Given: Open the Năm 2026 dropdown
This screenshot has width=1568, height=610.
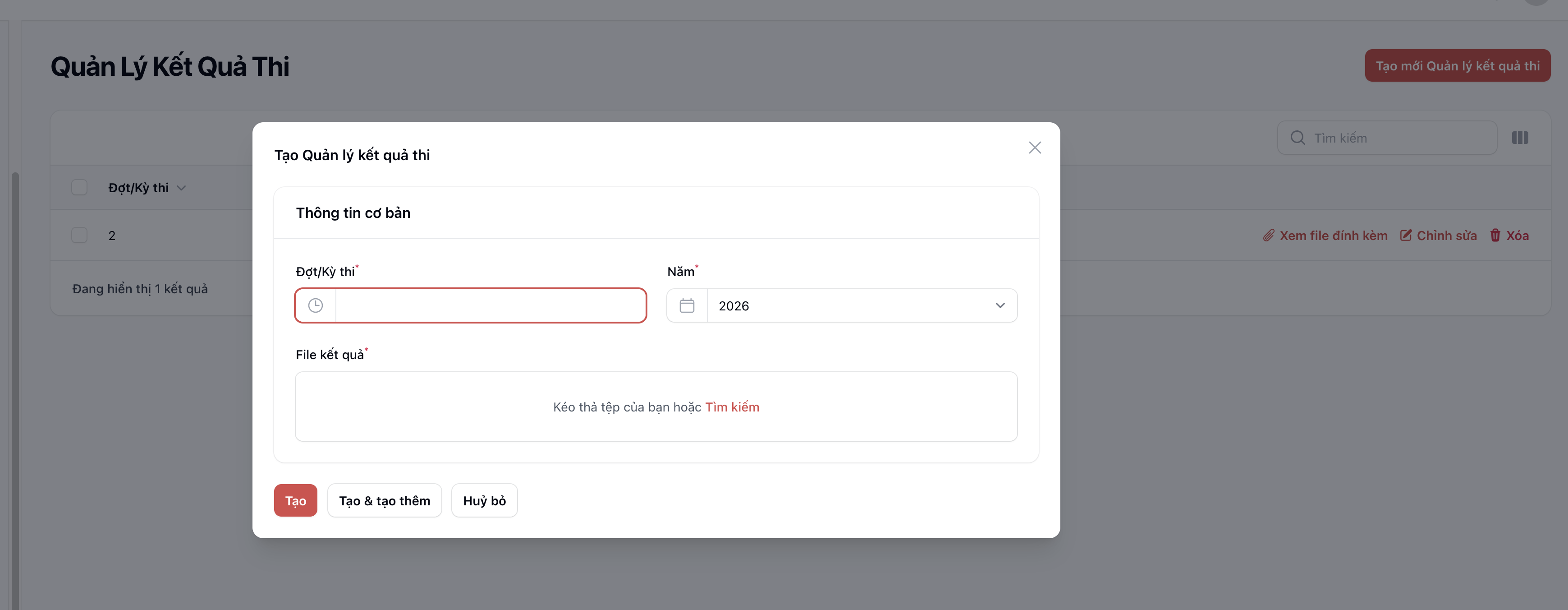Looking at the screenshot, I should [x=861, y=305].
